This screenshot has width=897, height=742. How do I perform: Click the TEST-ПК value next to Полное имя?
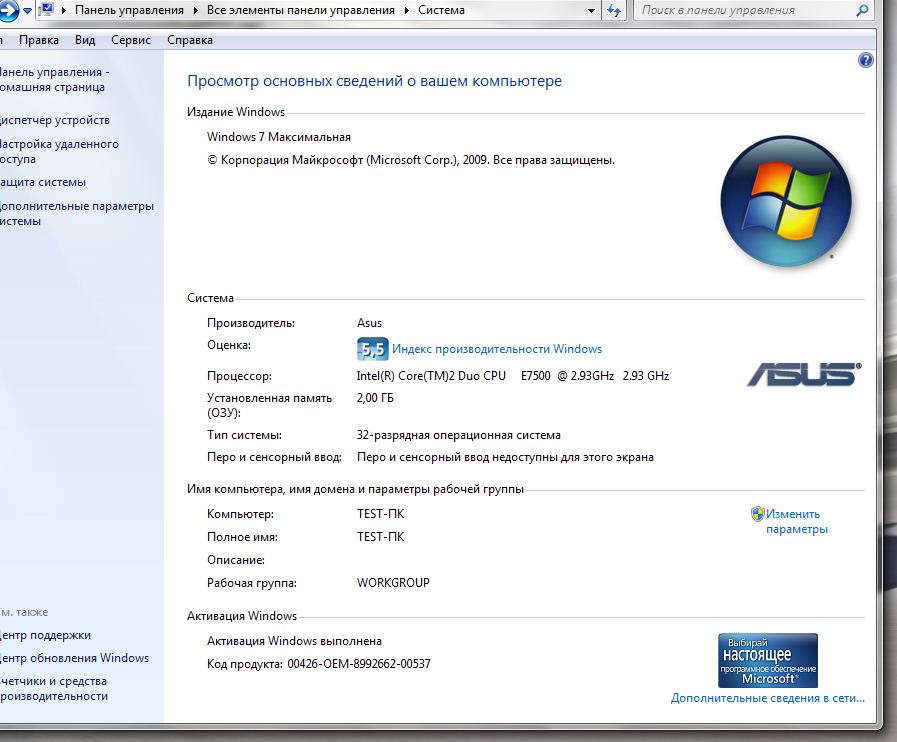point(380,537)
